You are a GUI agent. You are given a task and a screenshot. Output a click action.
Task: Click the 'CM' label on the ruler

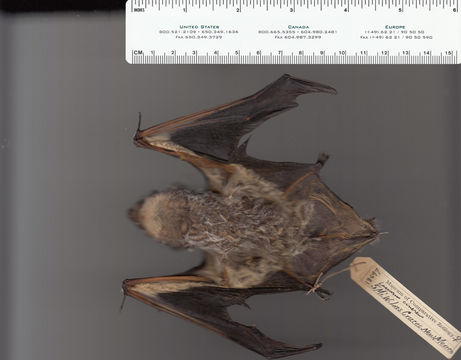coord(138,53)
